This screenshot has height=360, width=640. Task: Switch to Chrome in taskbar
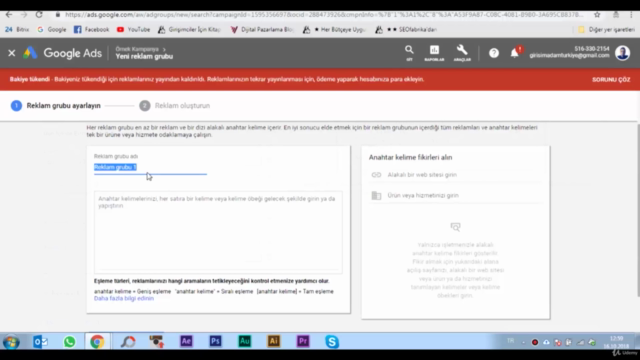(x=97, y=342)
